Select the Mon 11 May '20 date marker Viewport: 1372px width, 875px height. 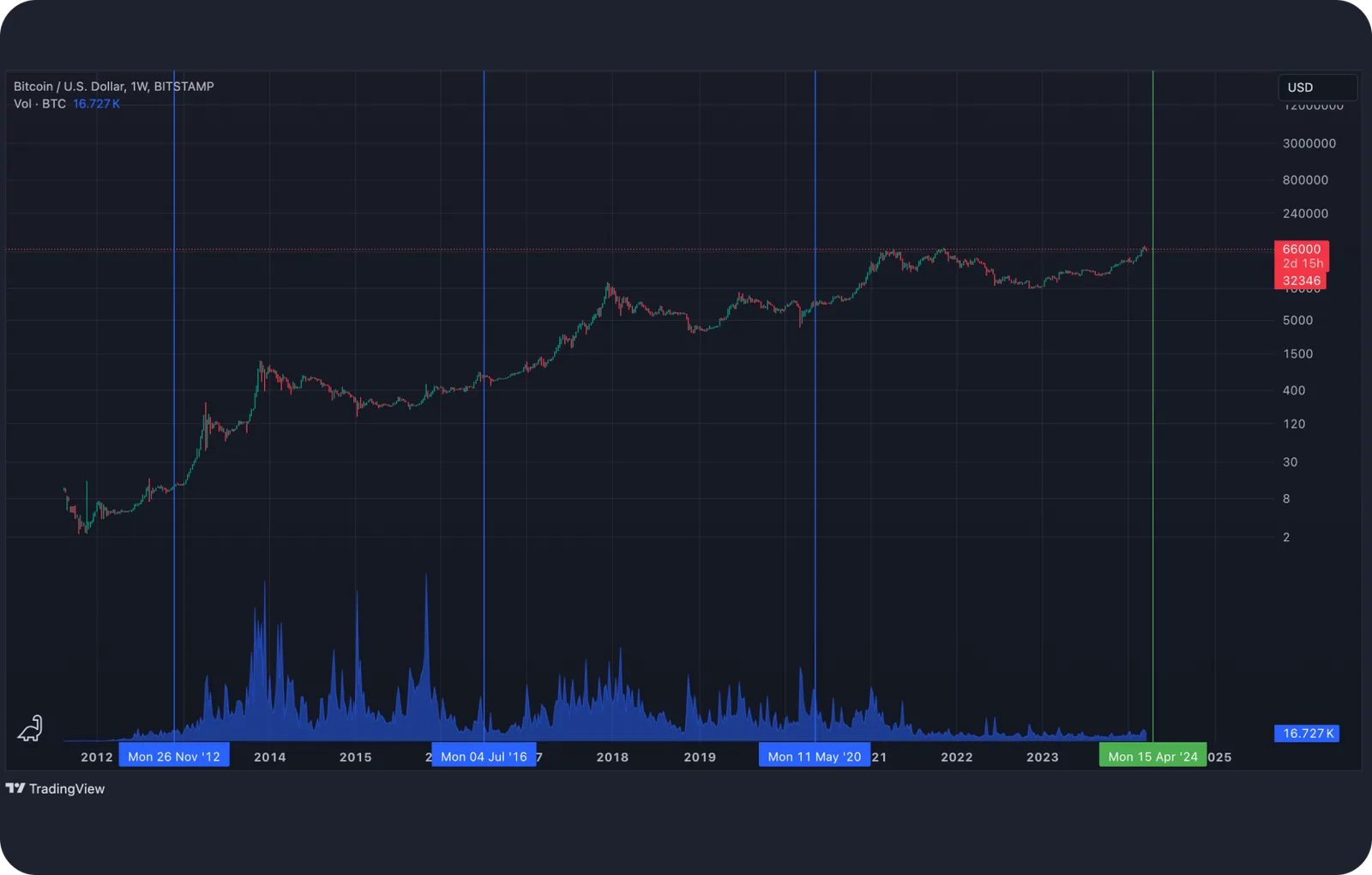pos(815,756)
